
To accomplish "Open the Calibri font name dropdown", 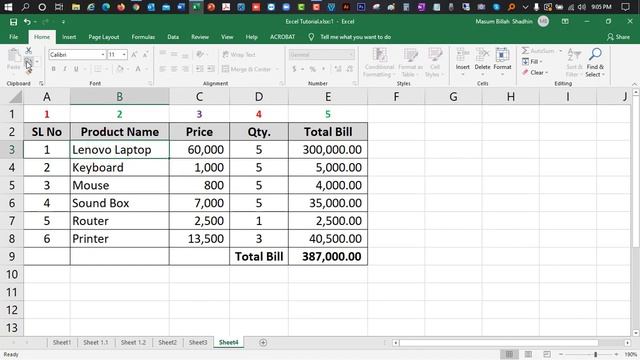I will point(103,55).
